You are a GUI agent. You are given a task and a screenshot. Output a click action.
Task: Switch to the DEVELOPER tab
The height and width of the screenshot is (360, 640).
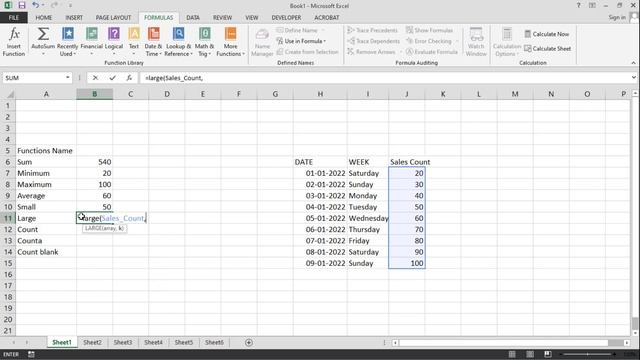tap(286, 18)
